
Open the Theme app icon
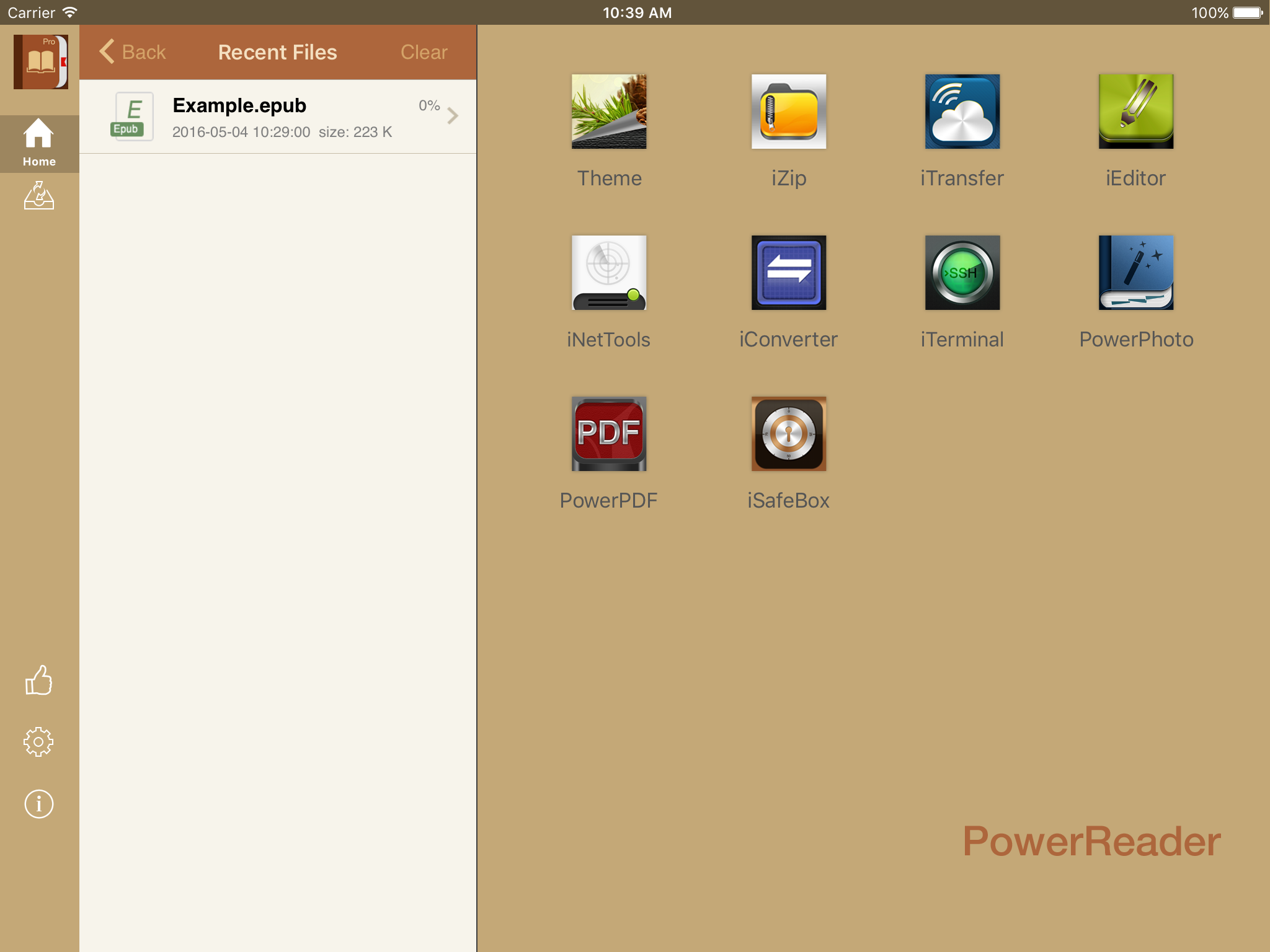[x=608, y=112]
